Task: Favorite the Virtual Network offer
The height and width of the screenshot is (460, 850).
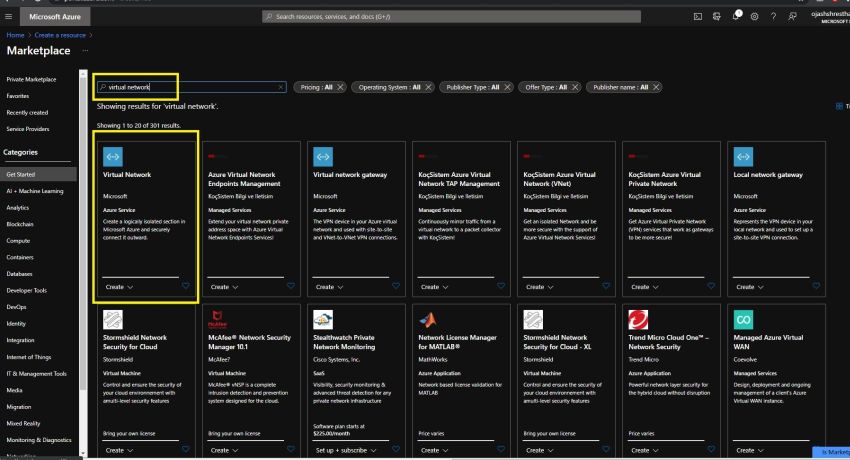Action: click(185, 286)
